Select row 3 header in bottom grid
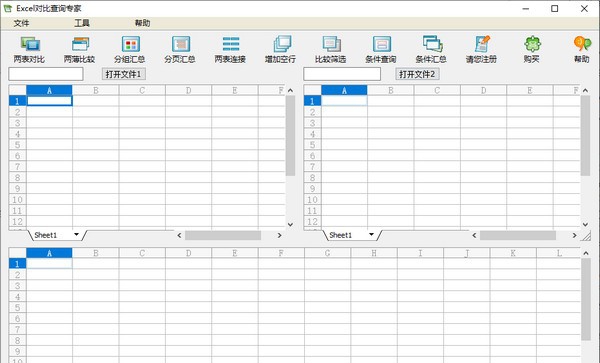This screenshot has height=363, width=600. pyautogui.click(x=18, y=286)
